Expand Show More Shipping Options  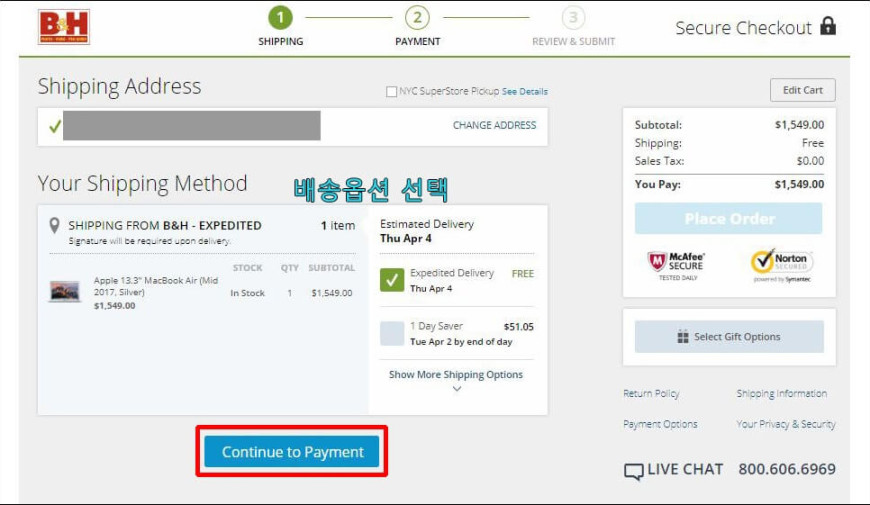click(x=456, y=375)
